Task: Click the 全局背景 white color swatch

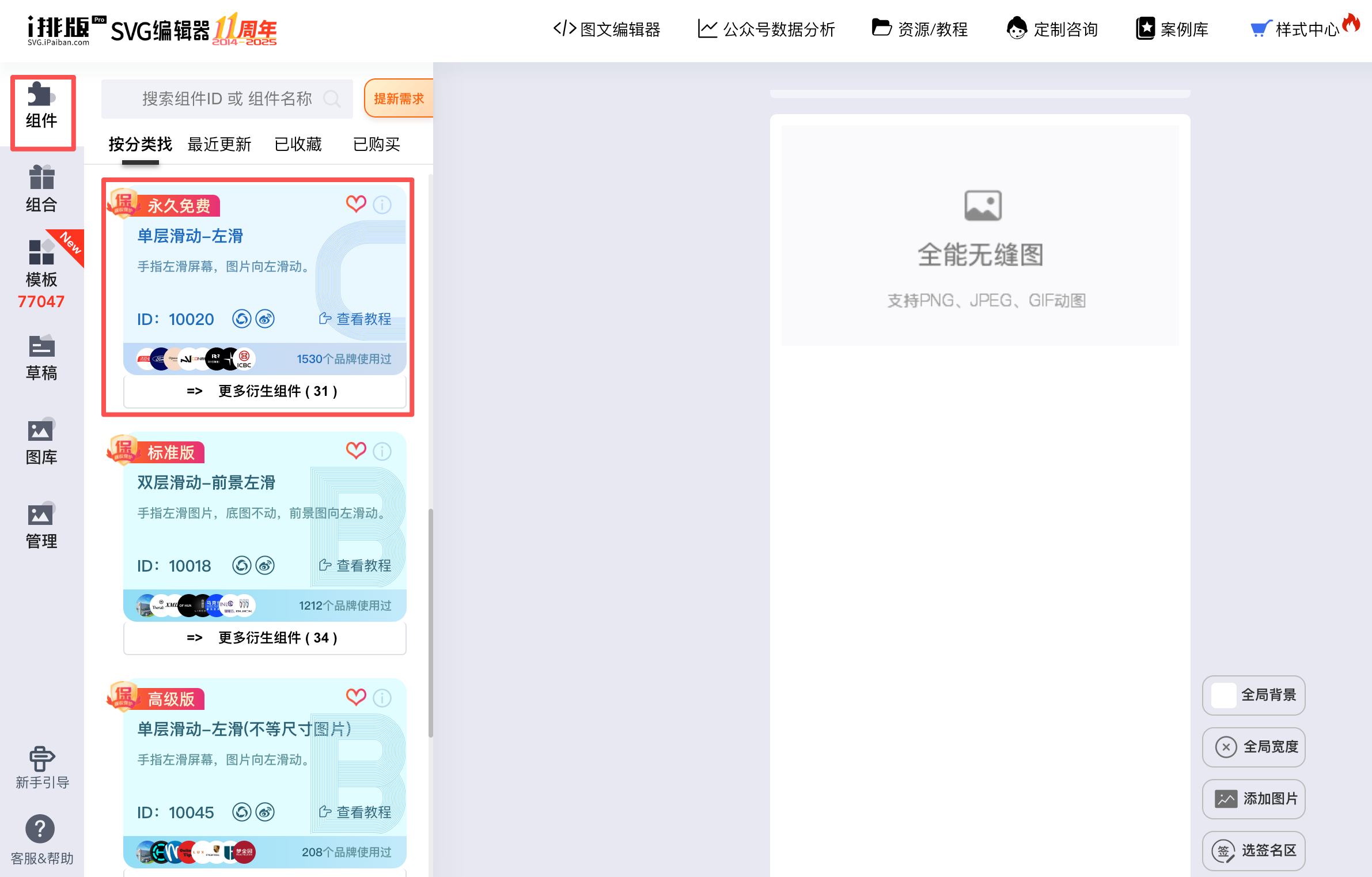Action: [x=1223, y=695]
